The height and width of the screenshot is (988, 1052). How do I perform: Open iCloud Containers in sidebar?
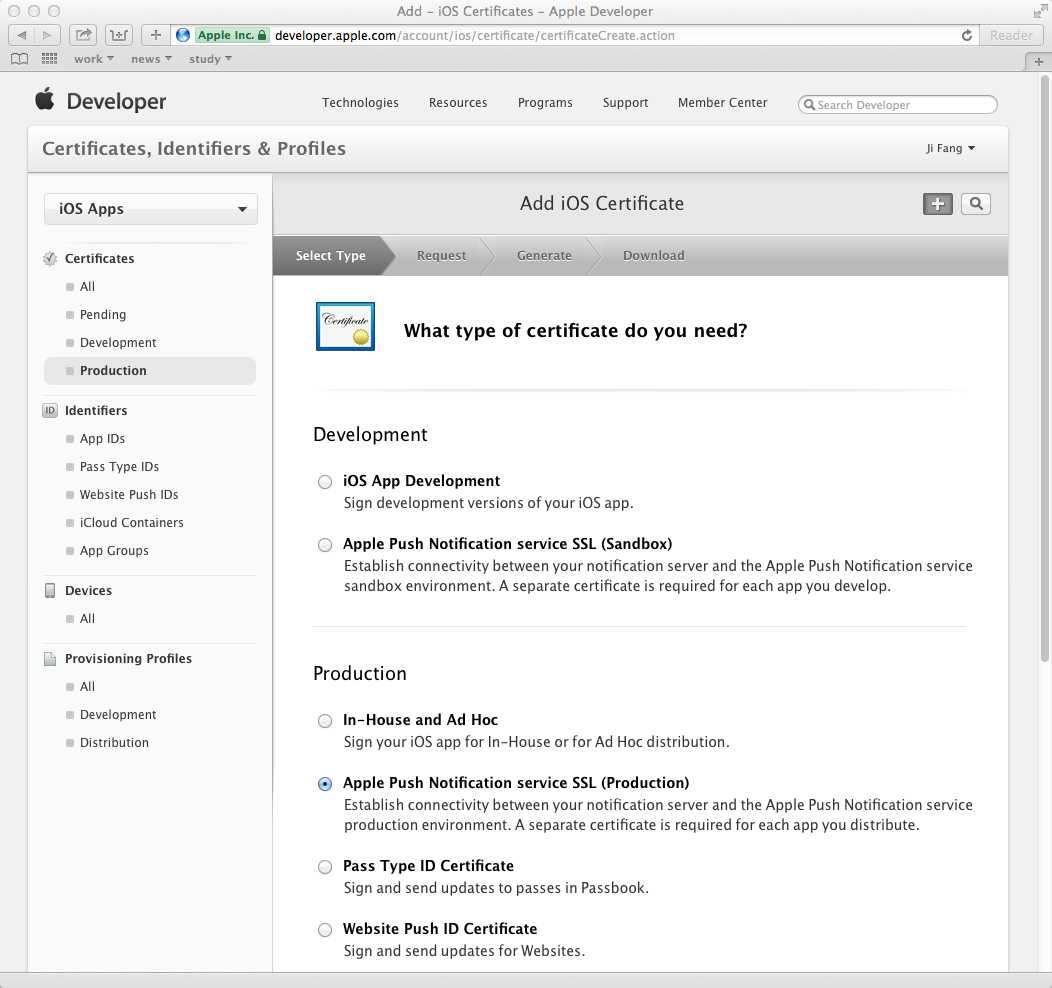tap(132, 523)
